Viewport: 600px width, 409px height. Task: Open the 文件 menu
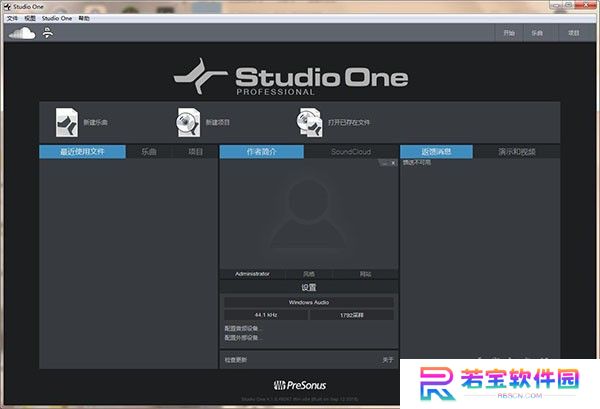(12, 18)
